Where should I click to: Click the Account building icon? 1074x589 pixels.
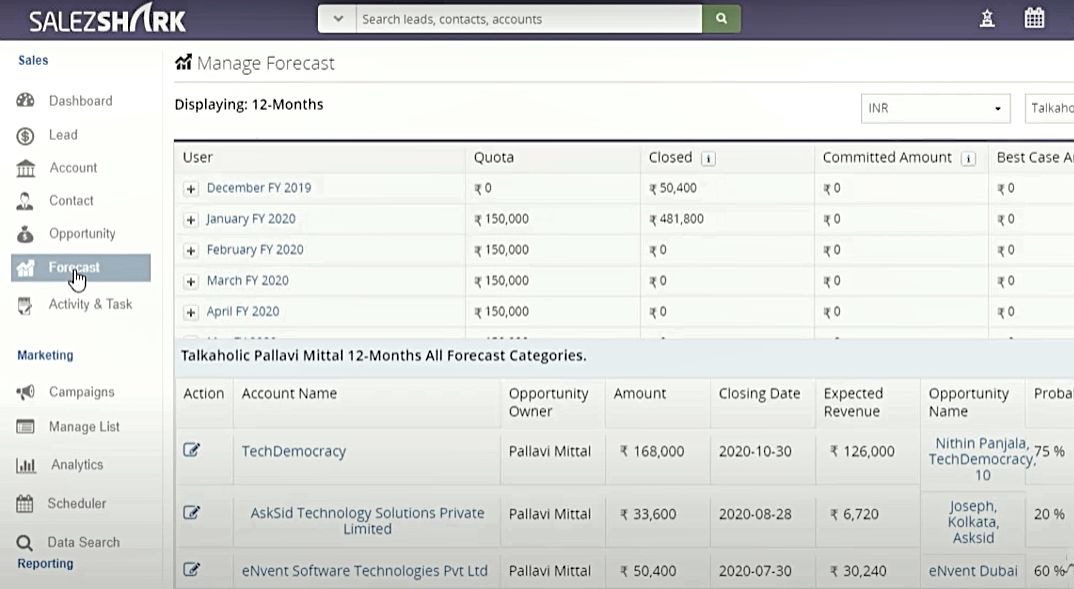coord(25,168)
